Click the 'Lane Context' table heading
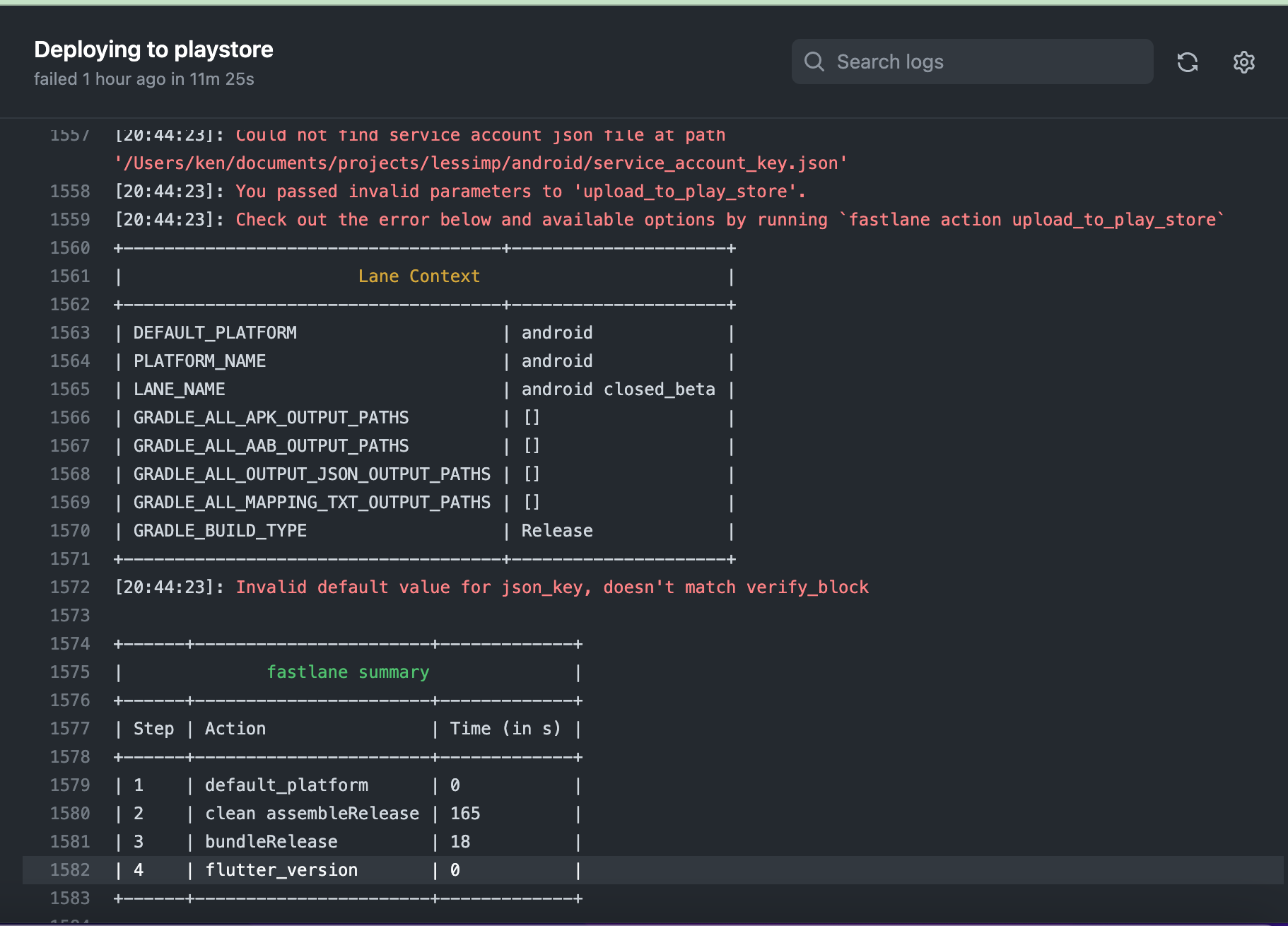 pos(418,276)
